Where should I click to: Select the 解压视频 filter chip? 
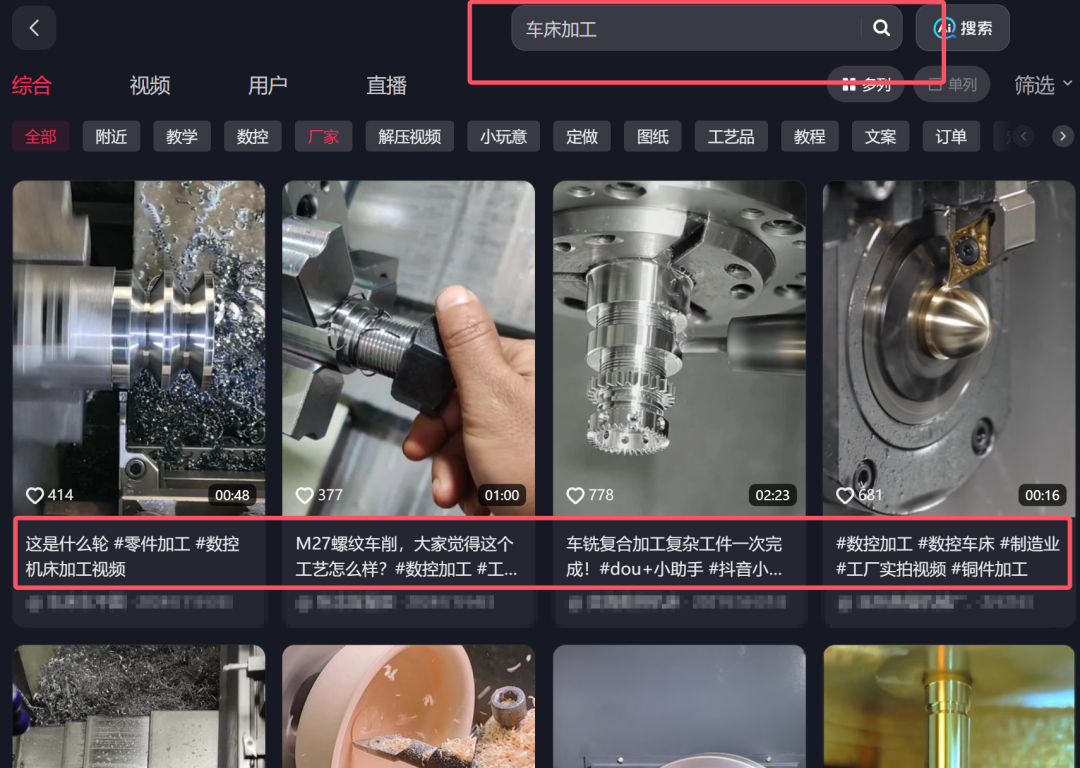click(x=410, y=136)
